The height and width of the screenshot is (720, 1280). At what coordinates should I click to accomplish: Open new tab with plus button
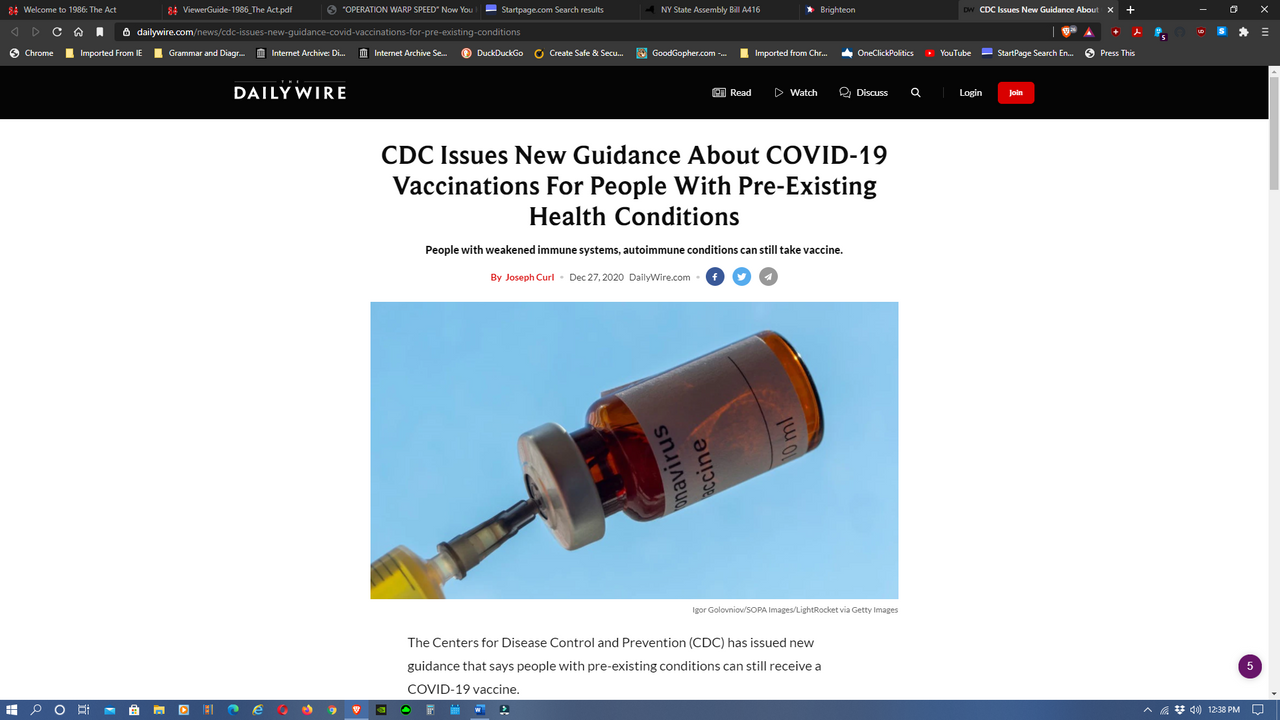coord(1130,9)
